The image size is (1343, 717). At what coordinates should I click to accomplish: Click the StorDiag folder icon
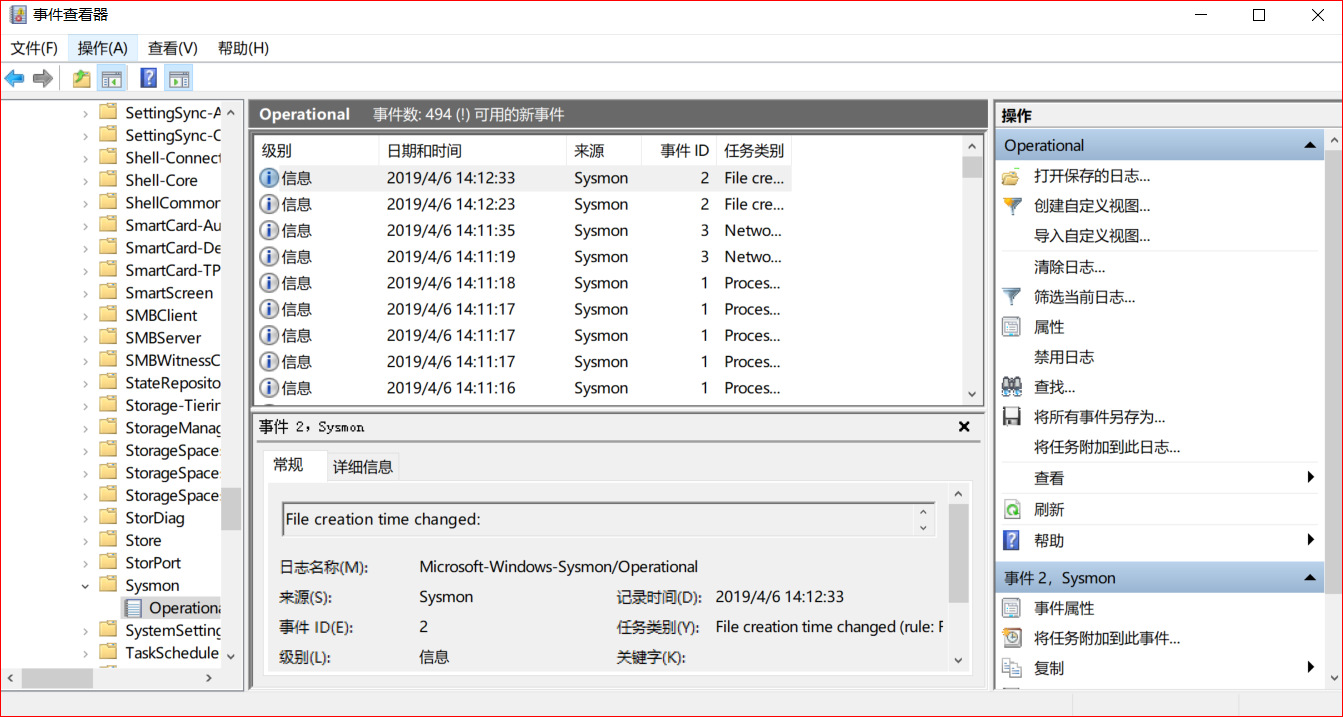click(108, 518)
